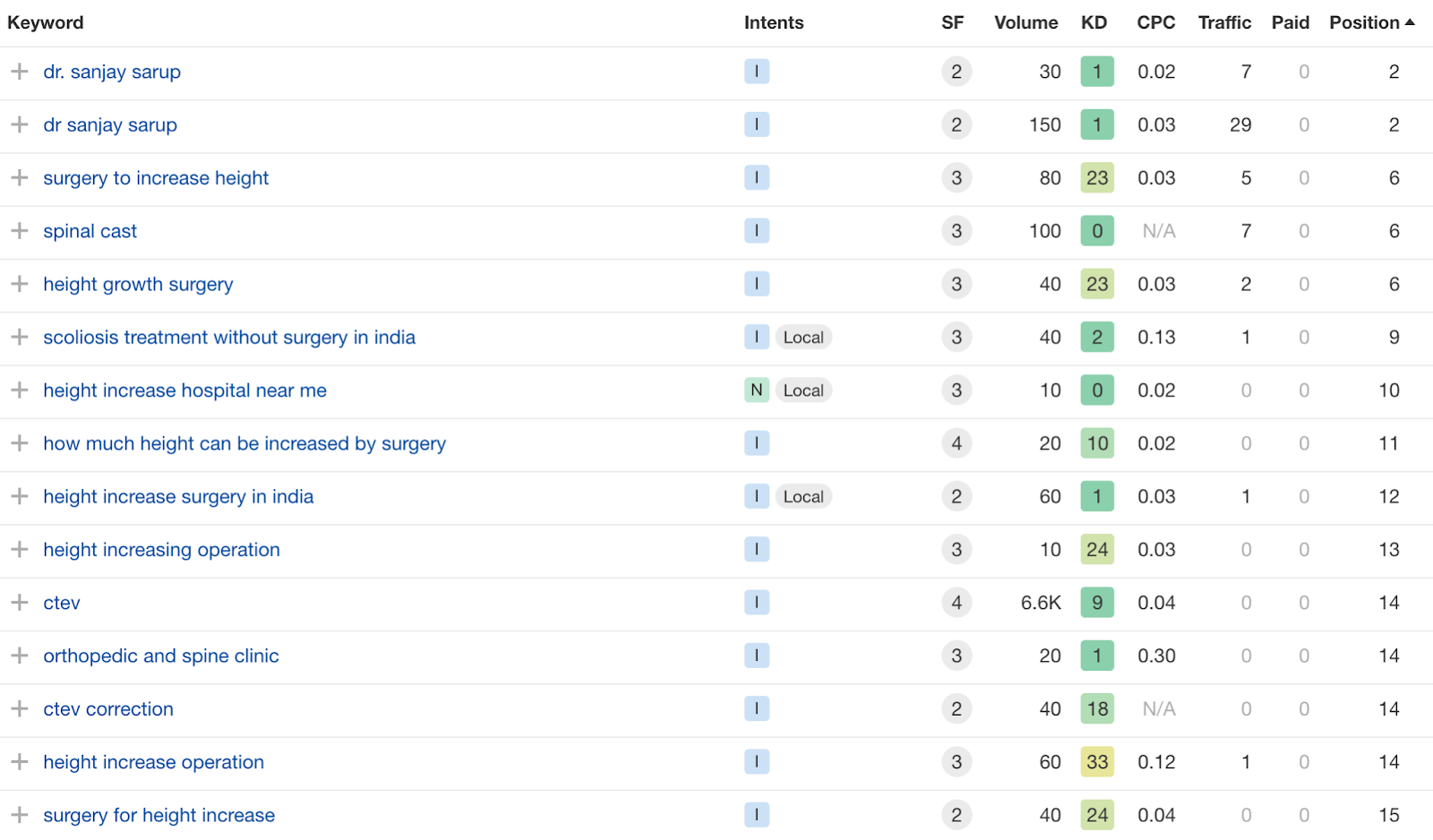Open keyword link 'height increasing operation'

point(161,550)
